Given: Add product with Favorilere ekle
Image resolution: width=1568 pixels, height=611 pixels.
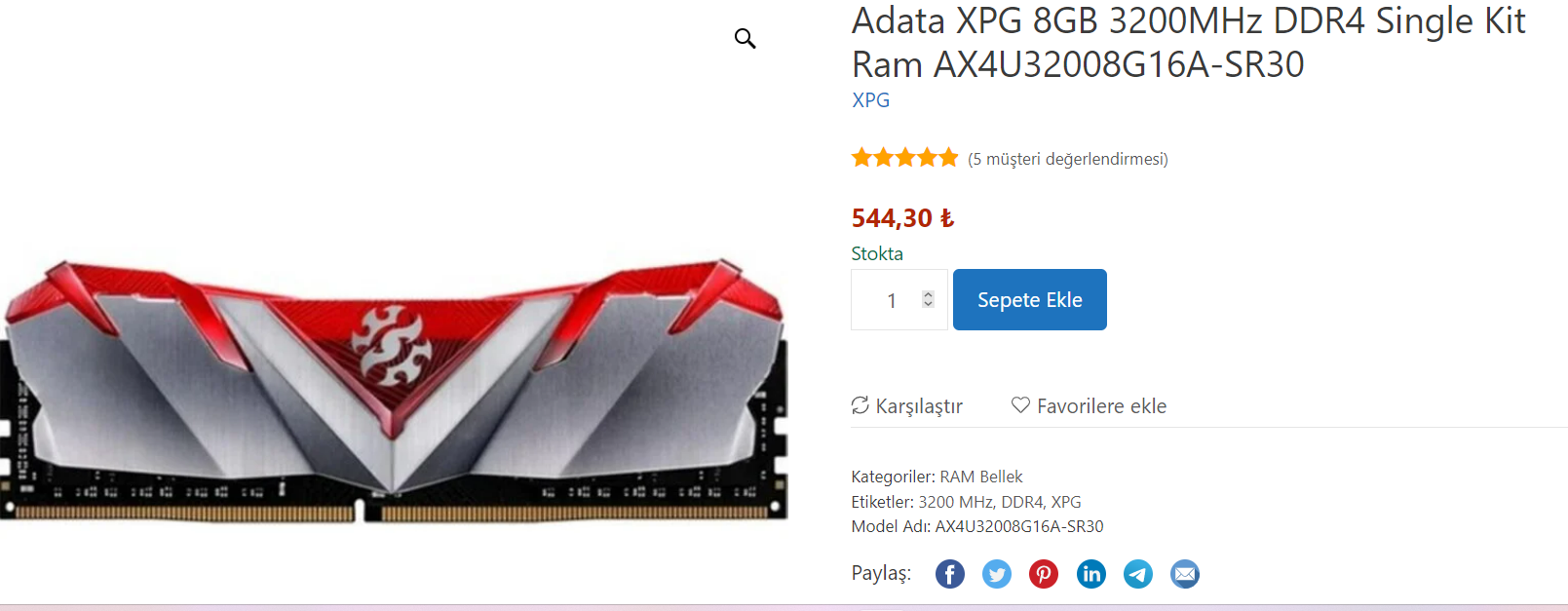Looking at the screenshot, I should [x=1089, y=406].
